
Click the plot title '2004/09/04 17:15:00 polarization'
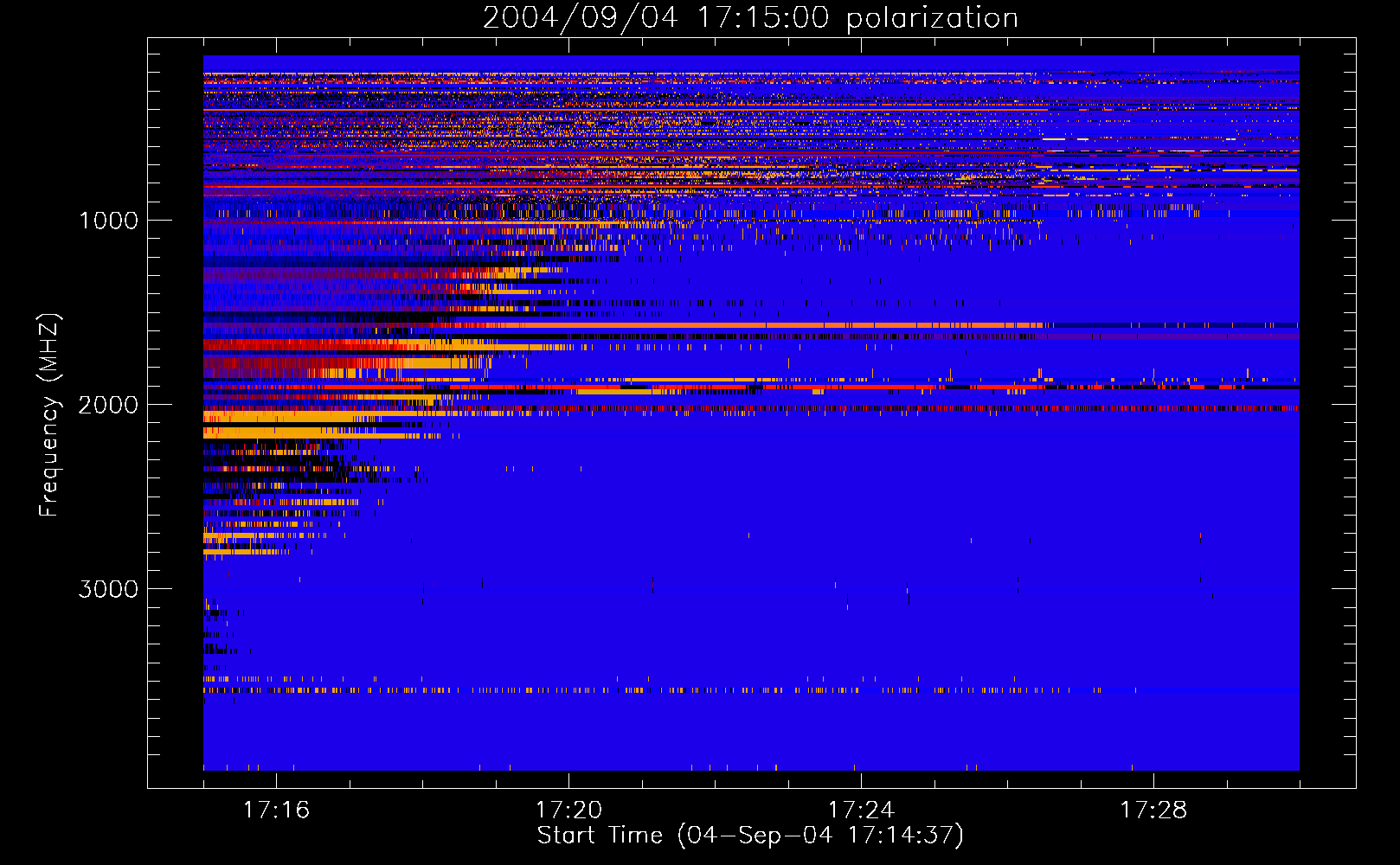(x=750, y=18)
